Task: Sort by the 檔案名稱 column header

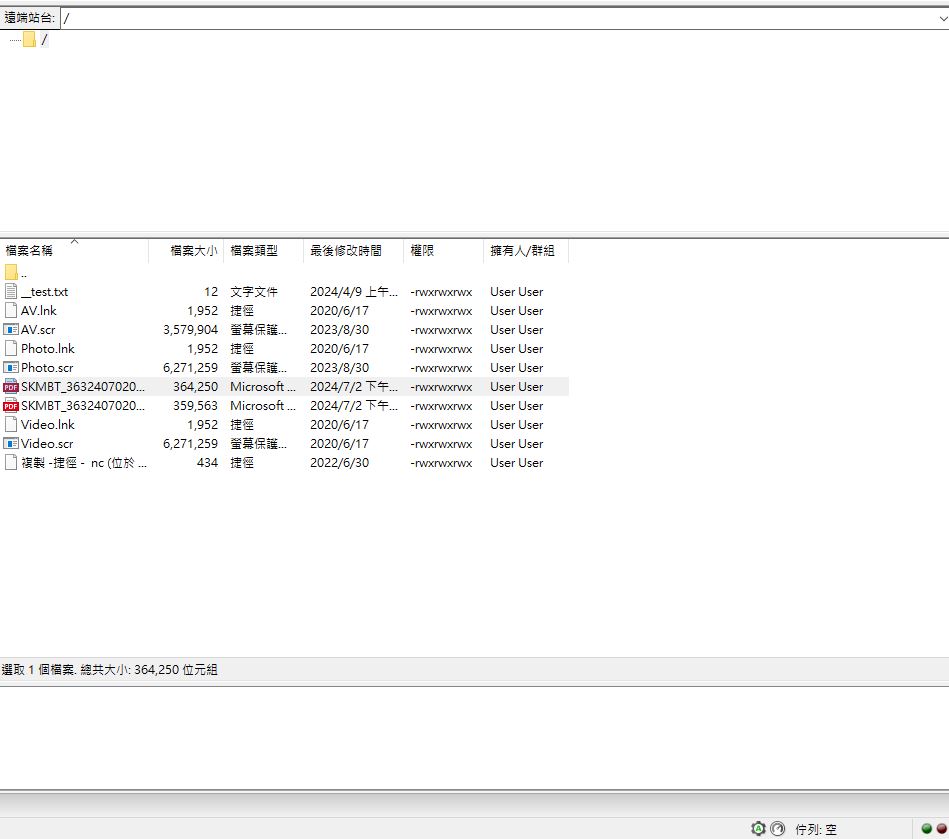Action: click(x=74, y=250)
